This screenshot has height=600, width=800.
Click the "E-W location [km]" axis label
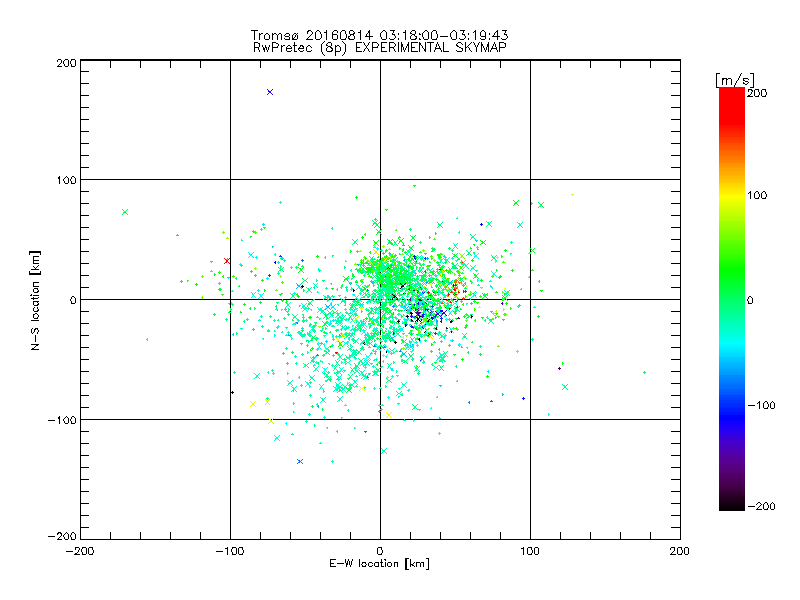(x=379, y=564)
